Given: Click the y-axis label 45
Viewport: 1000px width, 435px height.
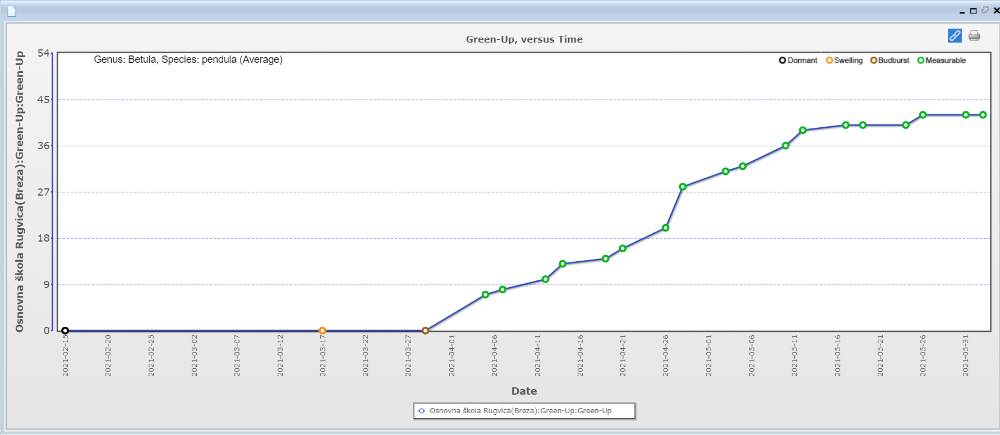Looking at the screenshot, I should click(x=43, y=100).
